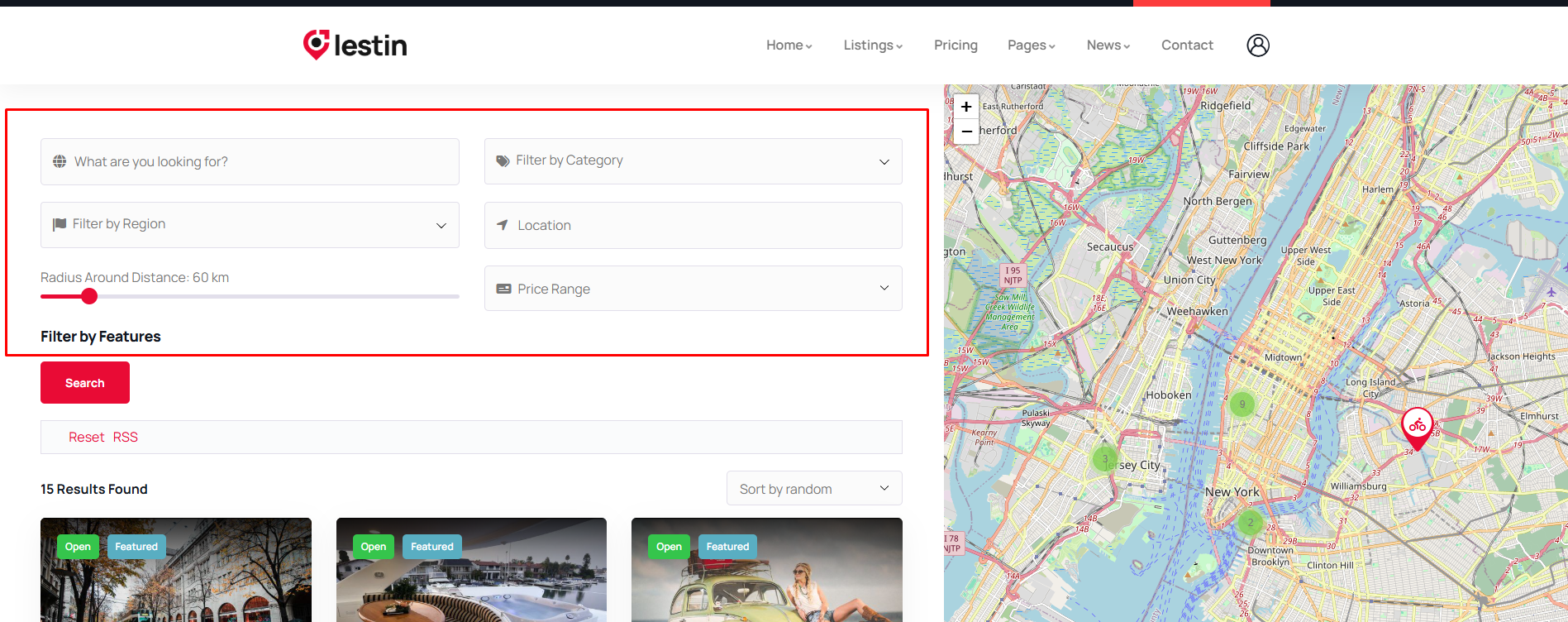Click the Location input field
Screen dimensions: 1568x622
693,225
